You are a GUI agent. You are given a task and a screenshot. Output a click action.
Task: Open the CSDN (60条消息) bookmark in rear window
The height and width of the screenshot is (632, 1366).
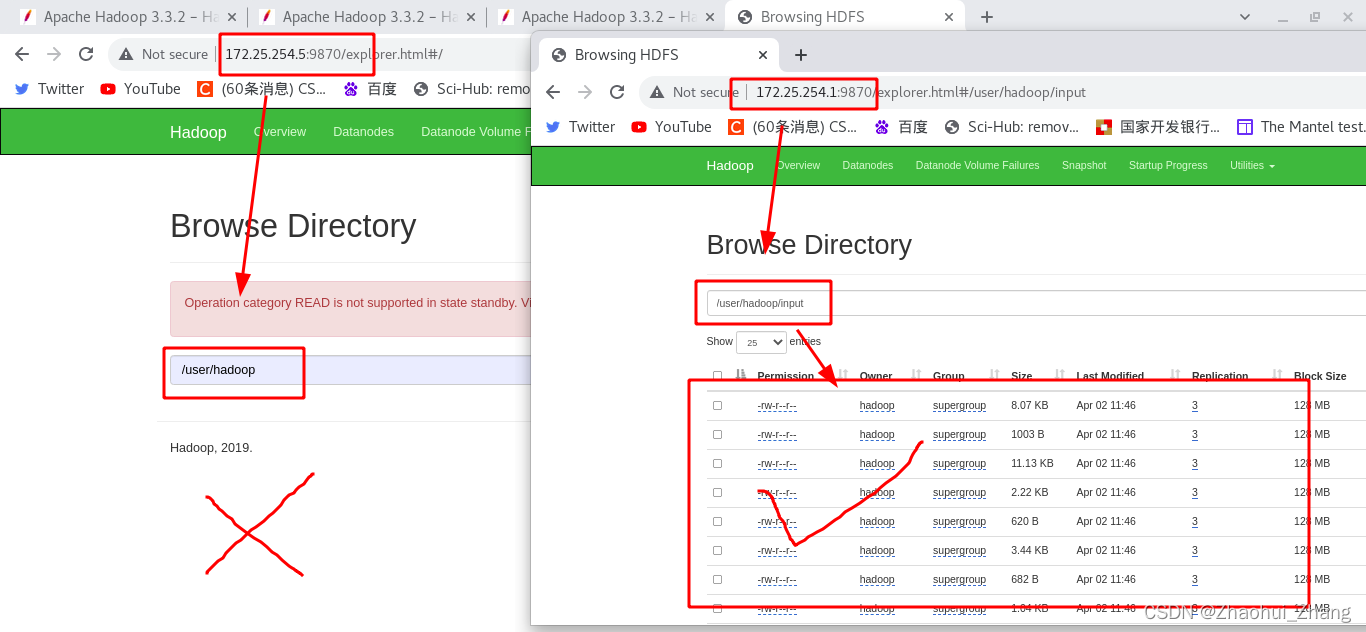pyautogui.click(x=261, y=88)
